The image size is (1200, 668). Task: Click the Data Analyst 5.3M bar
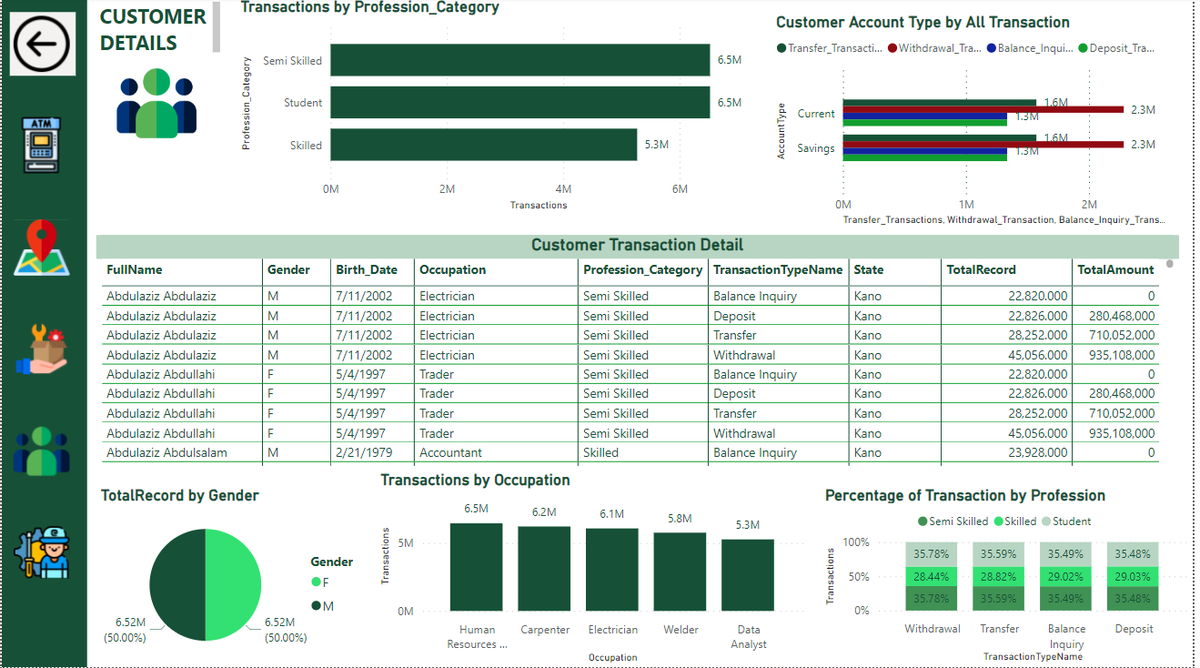click(x=748, y=575)
